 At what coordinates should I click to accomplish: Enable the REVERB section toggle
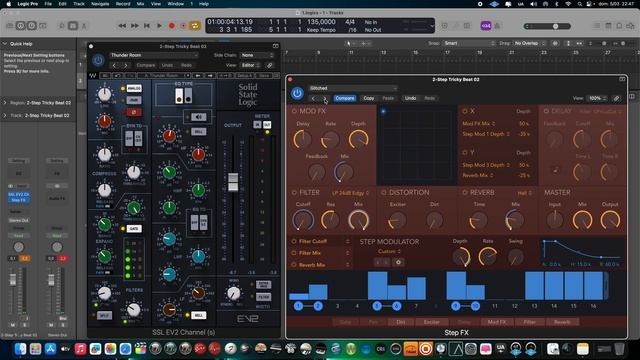coord(464,192)
